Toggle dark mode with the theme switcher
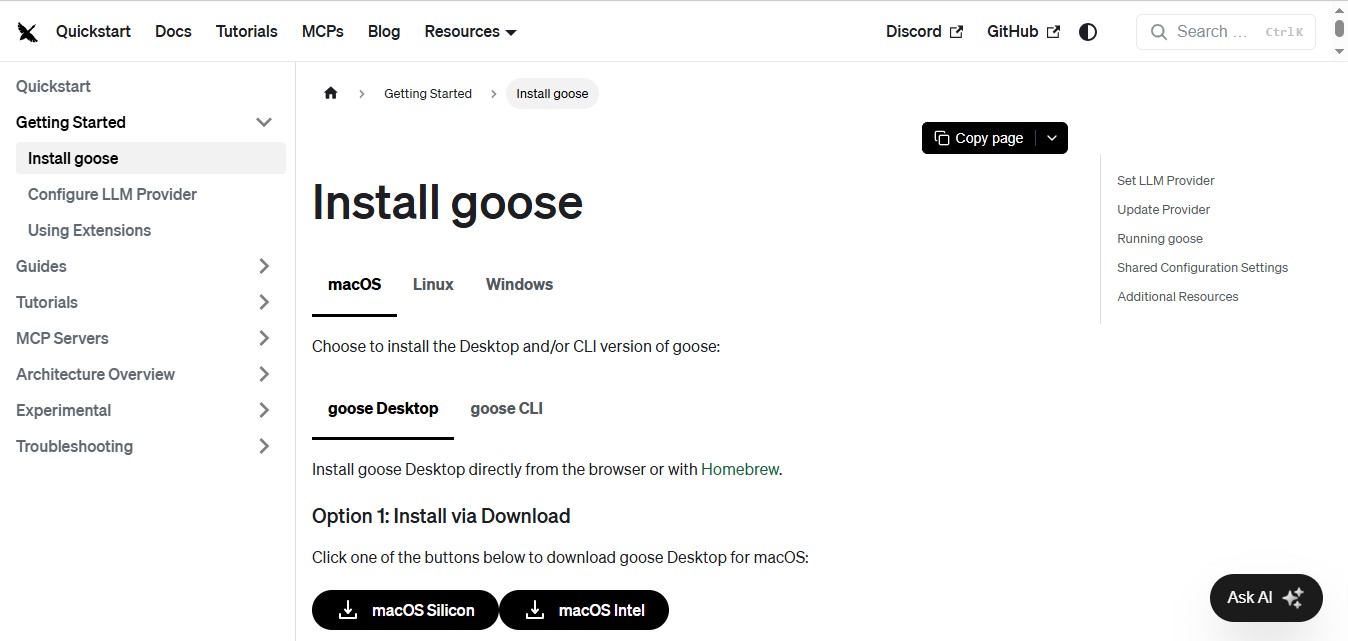1348x641 pixels. pyautogui.click(x=1087, y=31)
